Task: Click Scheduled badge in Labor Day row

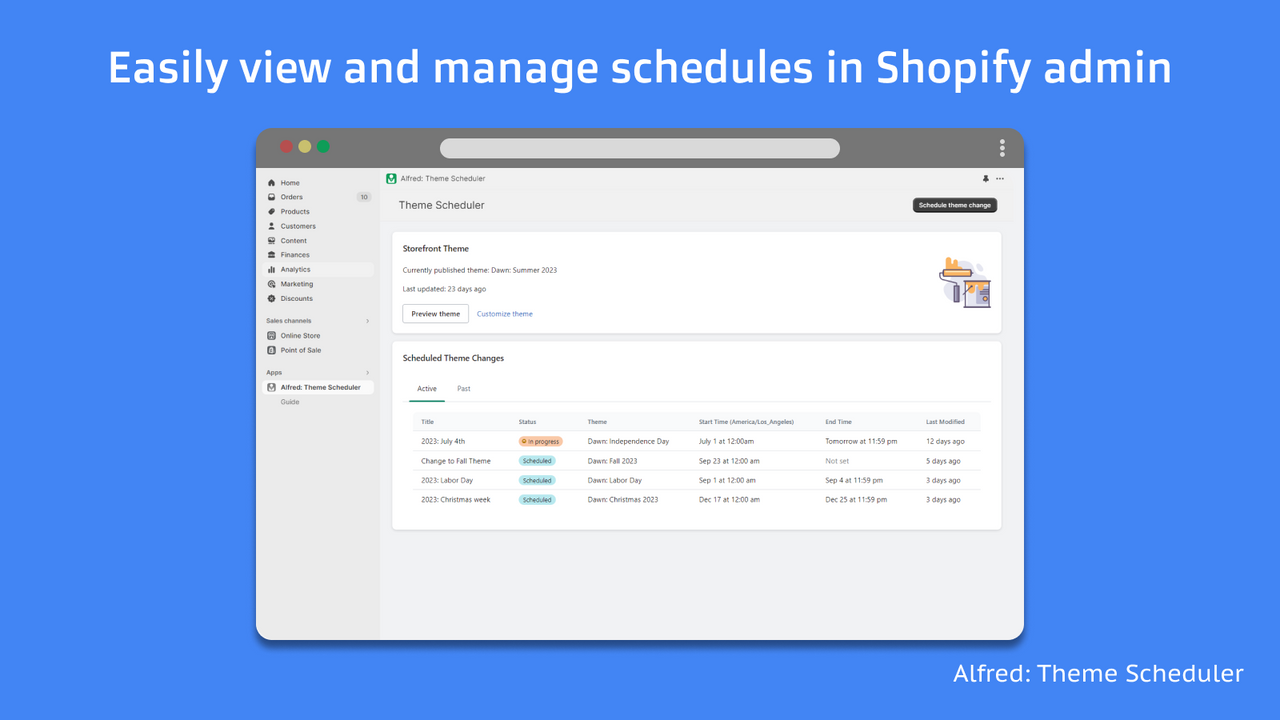Action: click(x=537, y=480)
